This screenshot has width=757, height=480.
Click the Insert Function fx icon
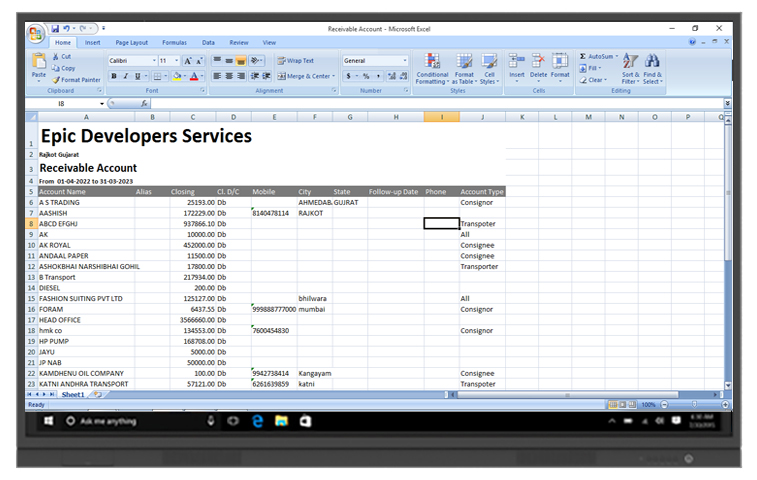point(144,103)
